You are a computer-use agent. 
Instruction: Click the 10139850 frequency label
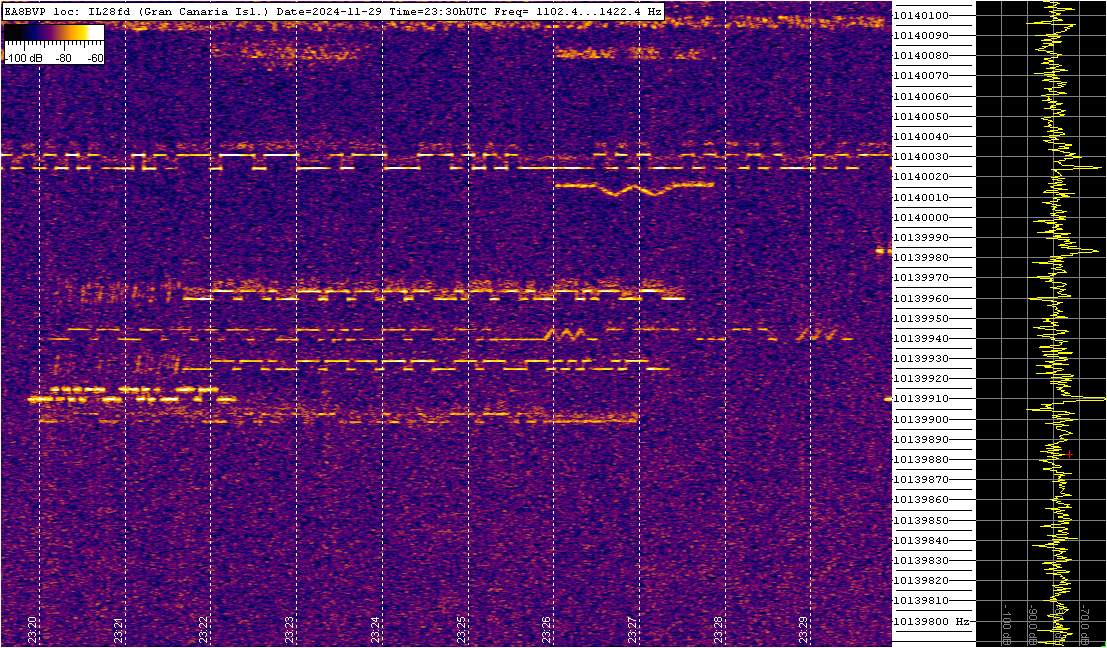[x=921, y=520]
